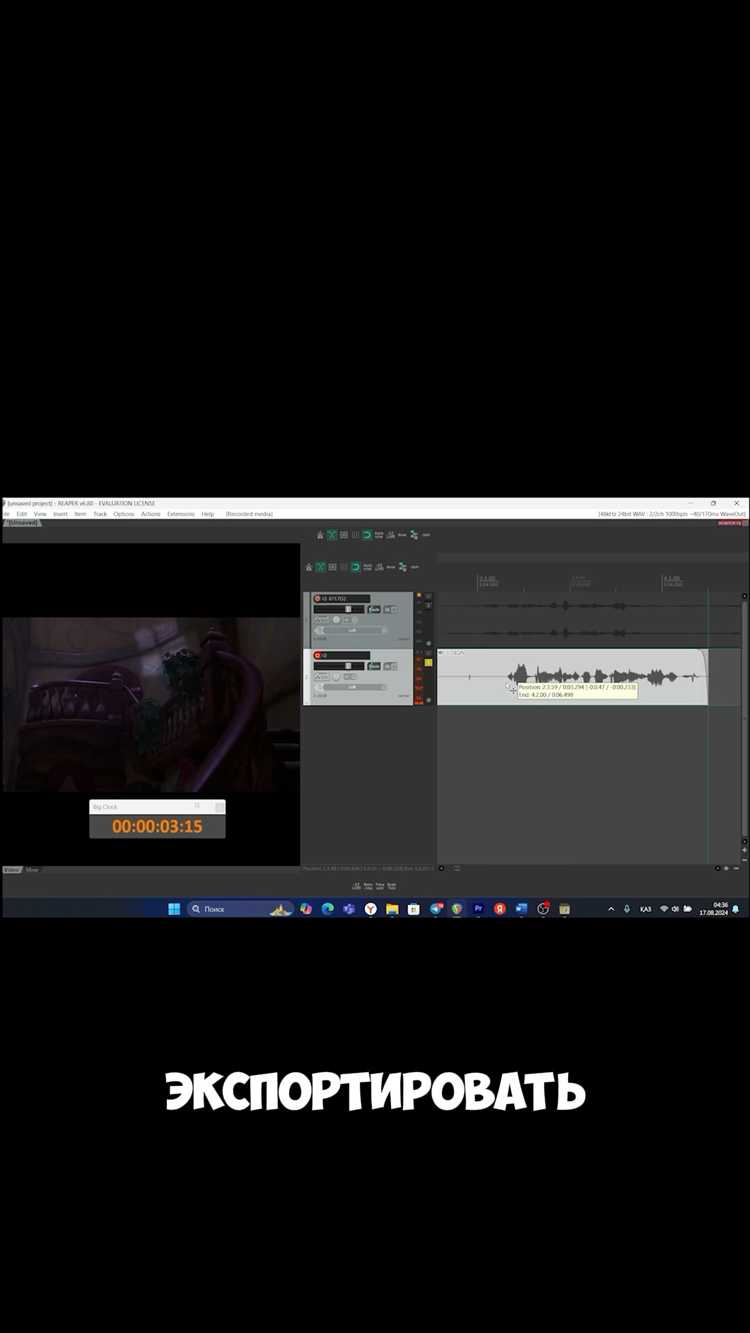This screenshot has width=750, height=1333.
Task: Arm recording on the i3 875702 track
Action: (318, 599)
